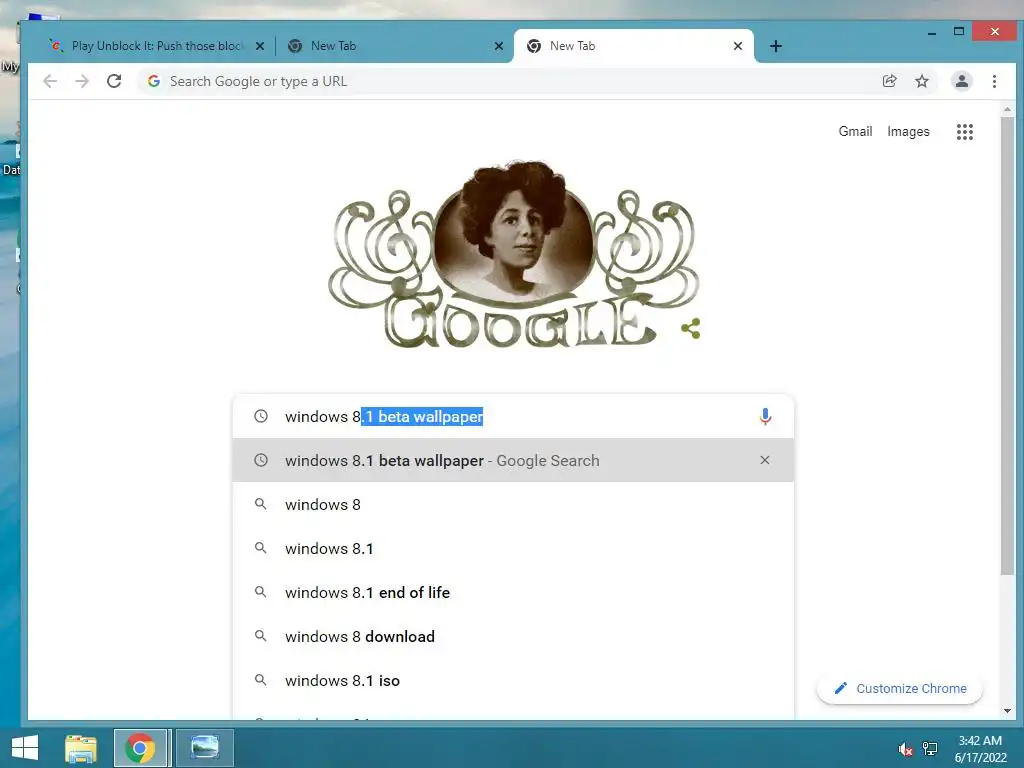Pick 'windows 8 download' suggestion
1024x768 pixels.
click(x=513, y=636)
